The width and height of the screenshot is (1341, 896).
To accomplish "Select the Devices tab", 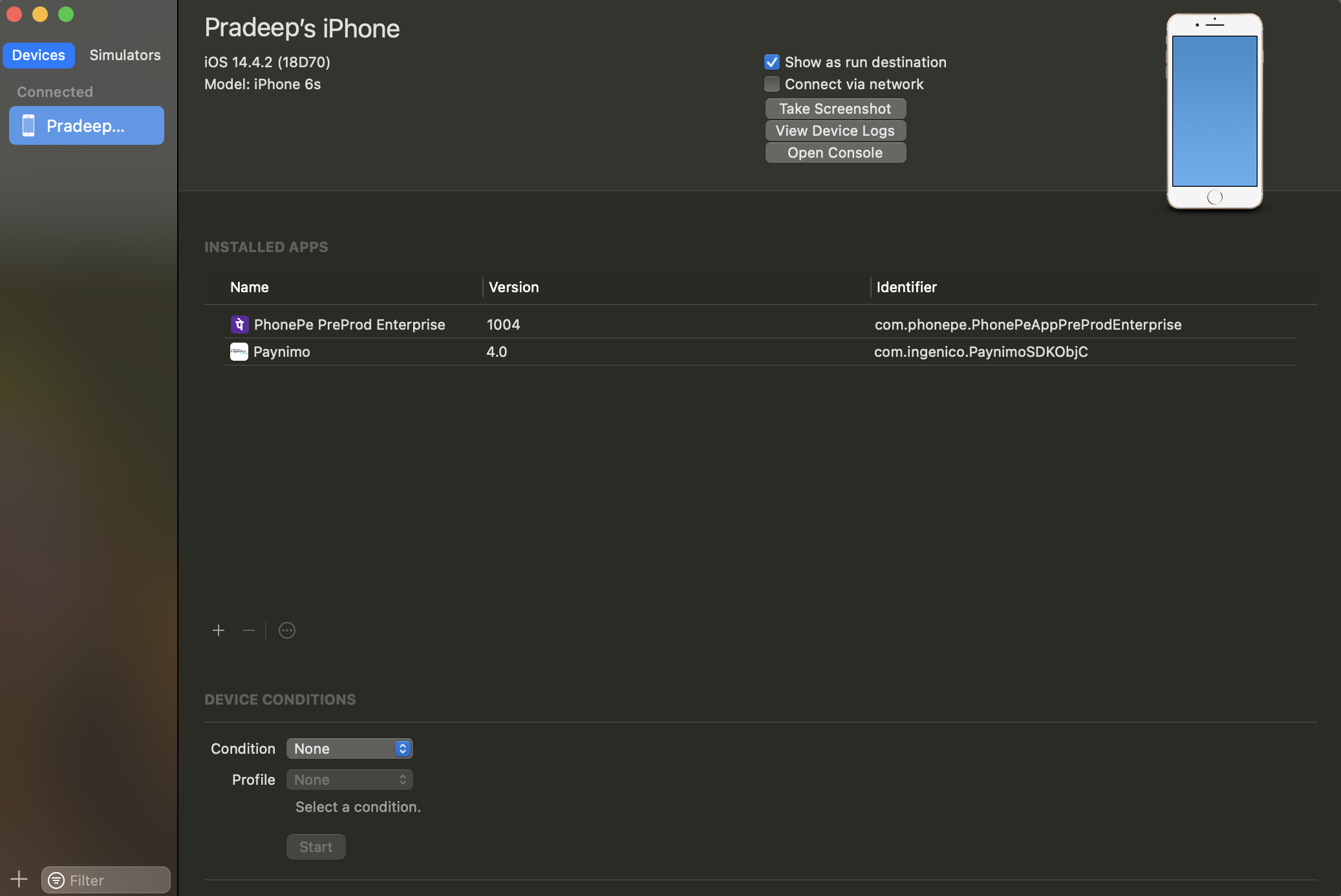I will pyautogui.click(x=39, y=55).
